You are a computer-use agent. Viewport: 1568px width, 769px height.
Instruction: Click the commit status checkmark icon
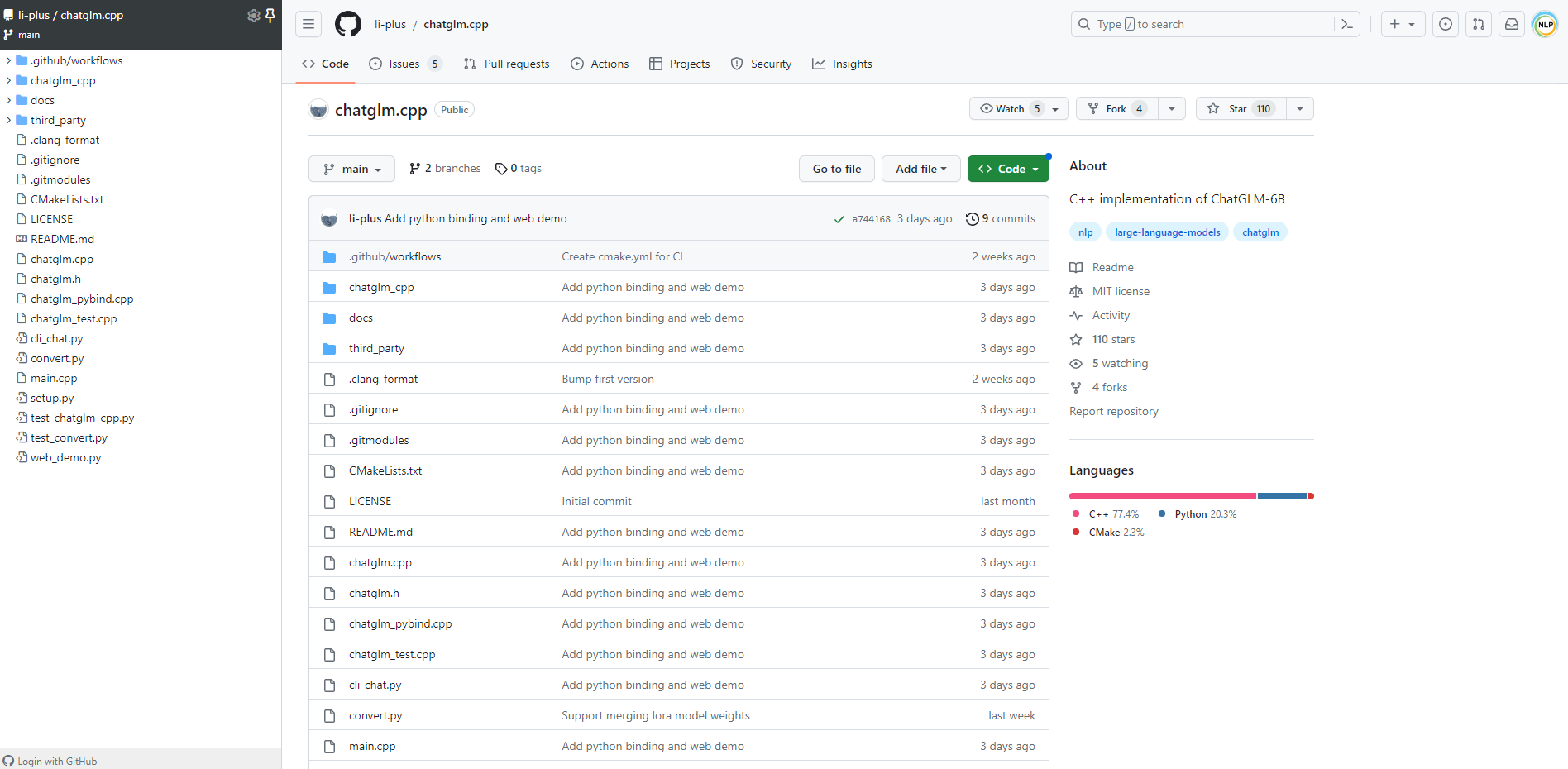tap(839, 219)
